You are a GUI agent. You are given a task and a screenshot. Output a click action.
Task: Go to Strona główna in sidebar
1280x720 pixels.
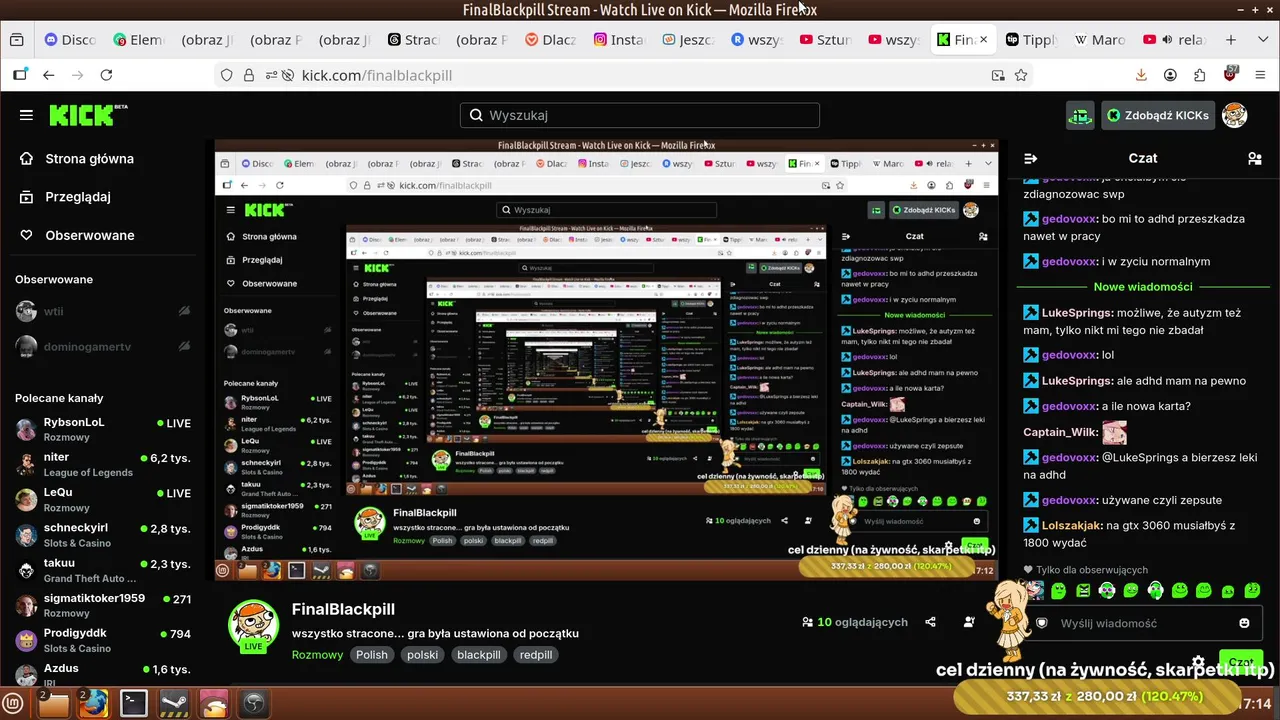(x=77, y=158)
